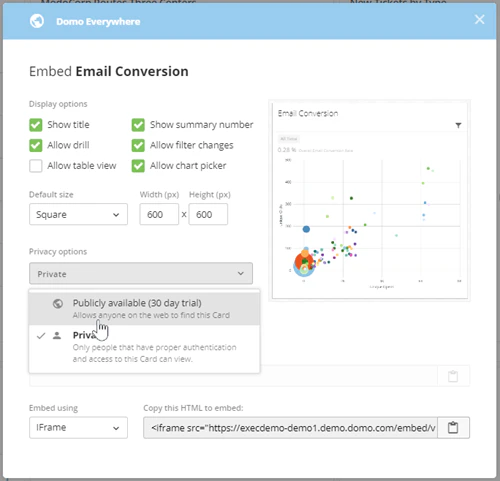Choose the Private privacy option
This screenshot has height=481, width=500.
coord(144,347)
